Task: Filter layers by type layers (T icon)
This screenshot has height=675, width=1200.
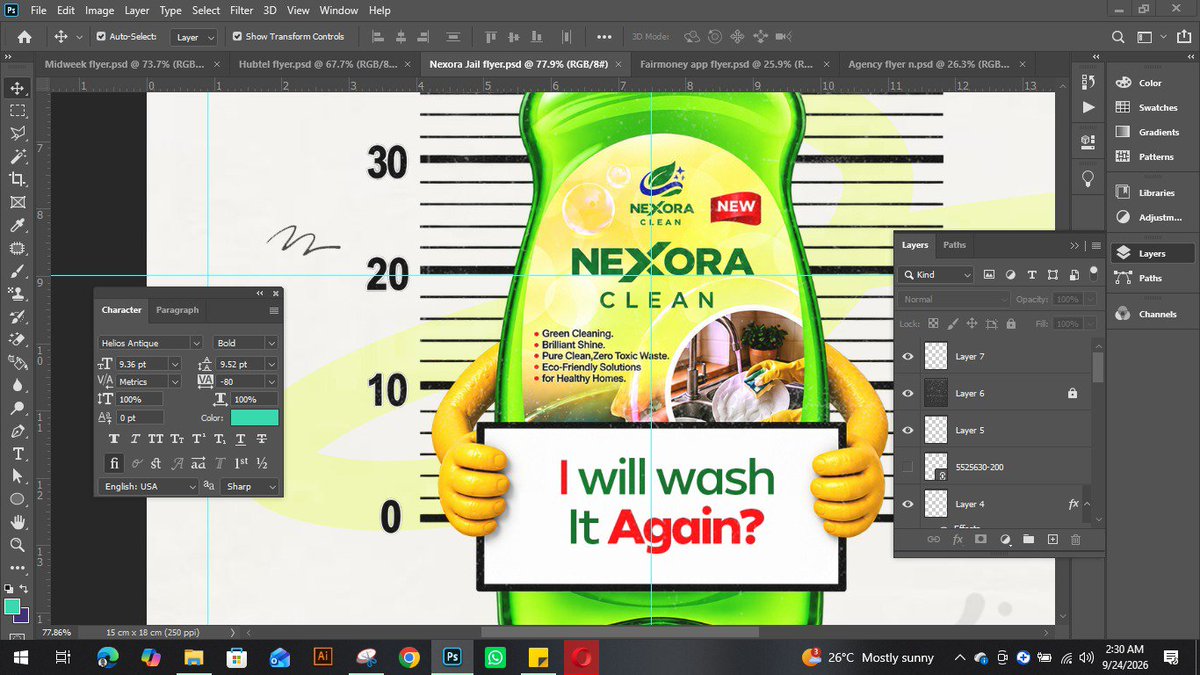Action: pyautogui.click(x=1032, y=274)
